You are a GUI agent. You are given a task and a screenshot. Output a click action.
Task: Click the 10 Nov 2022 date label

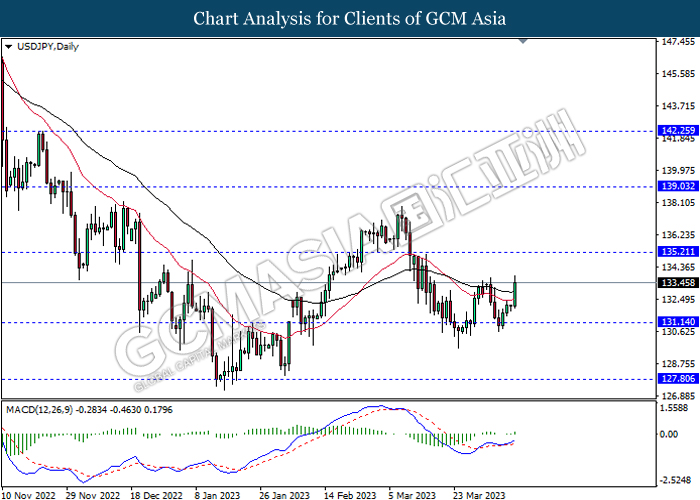29,495
